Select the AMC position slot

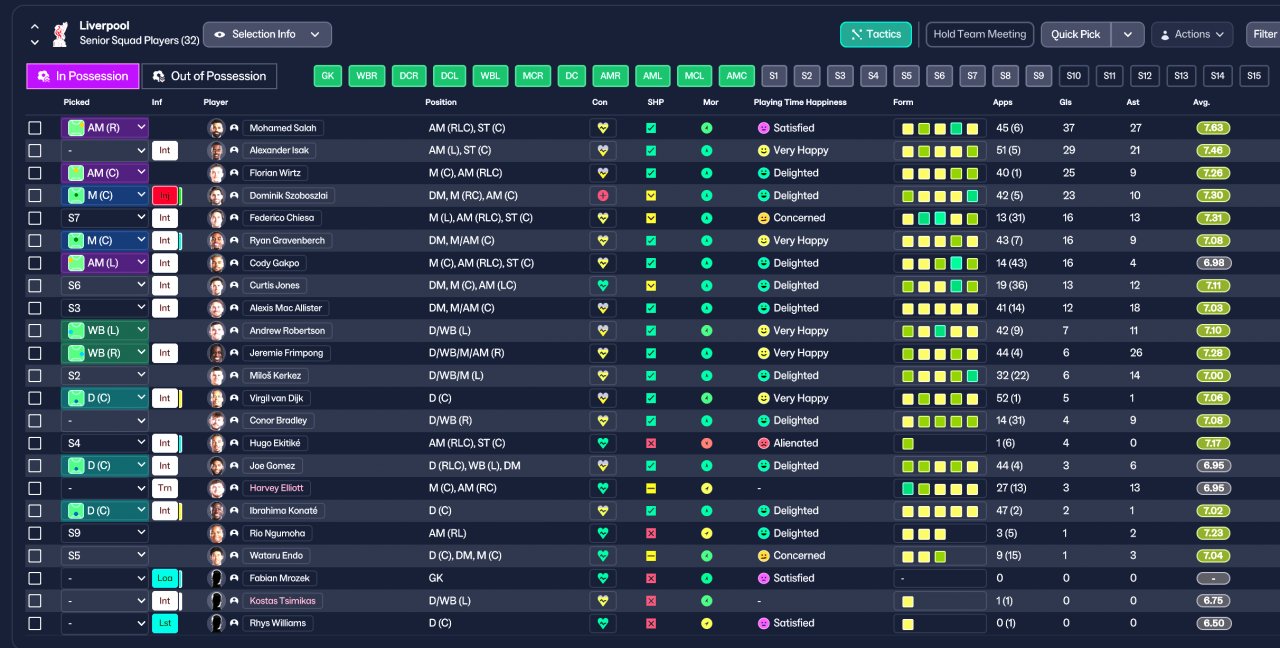click(x=736, y=76)
